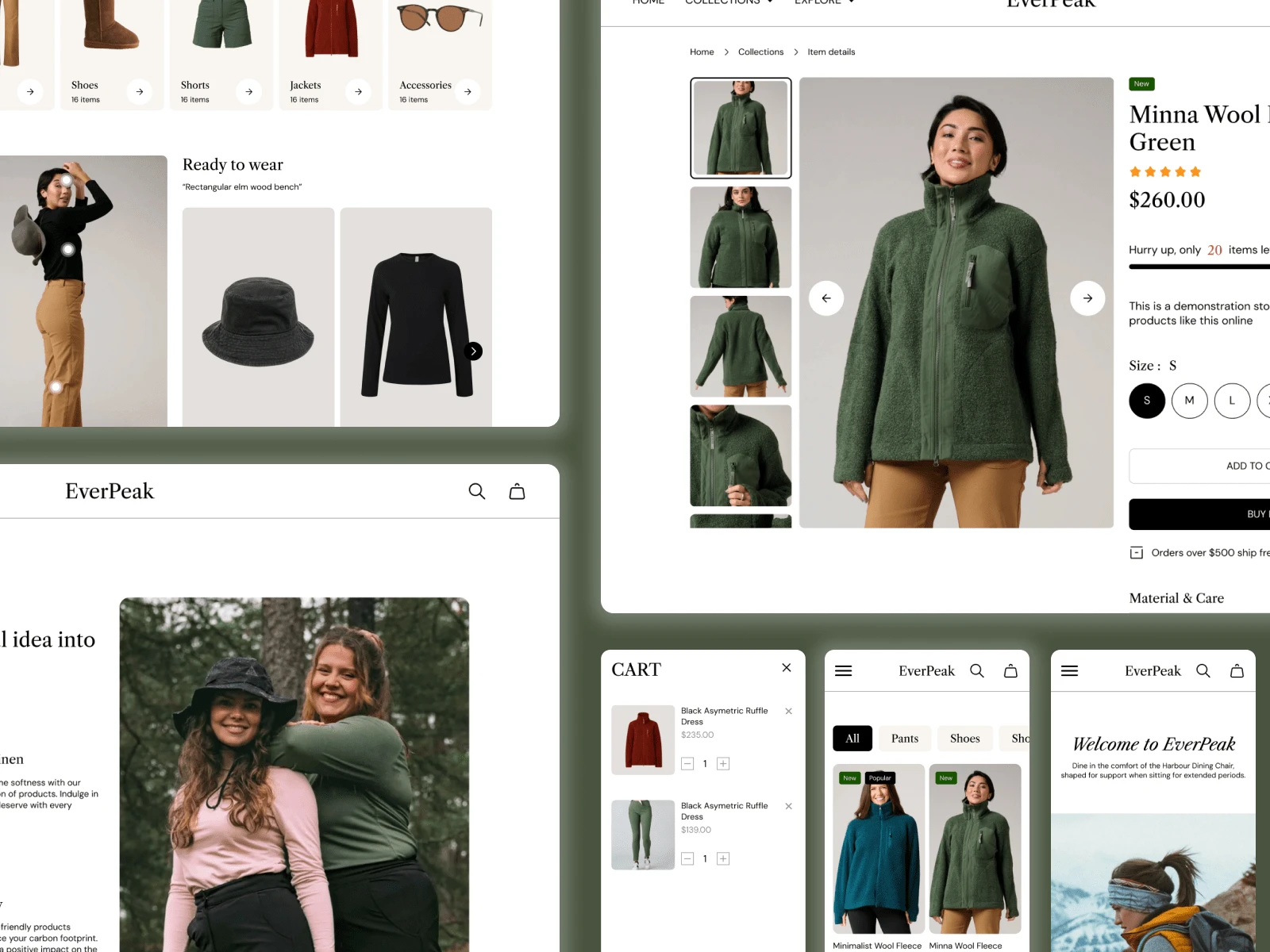Click the Welcome to EverPeak heading
Viewport: 1270px width, 952px height.
[1153, 744]
